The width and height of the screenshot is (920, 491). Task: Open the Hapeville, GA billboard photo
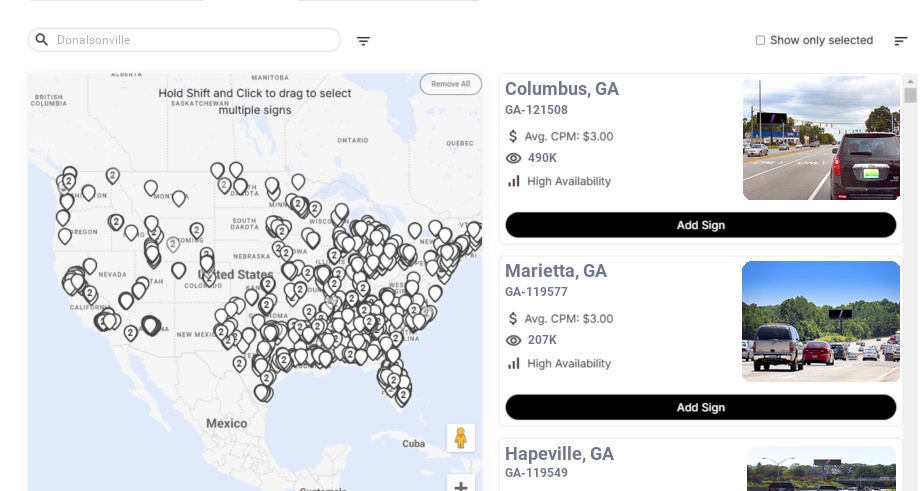821,468
